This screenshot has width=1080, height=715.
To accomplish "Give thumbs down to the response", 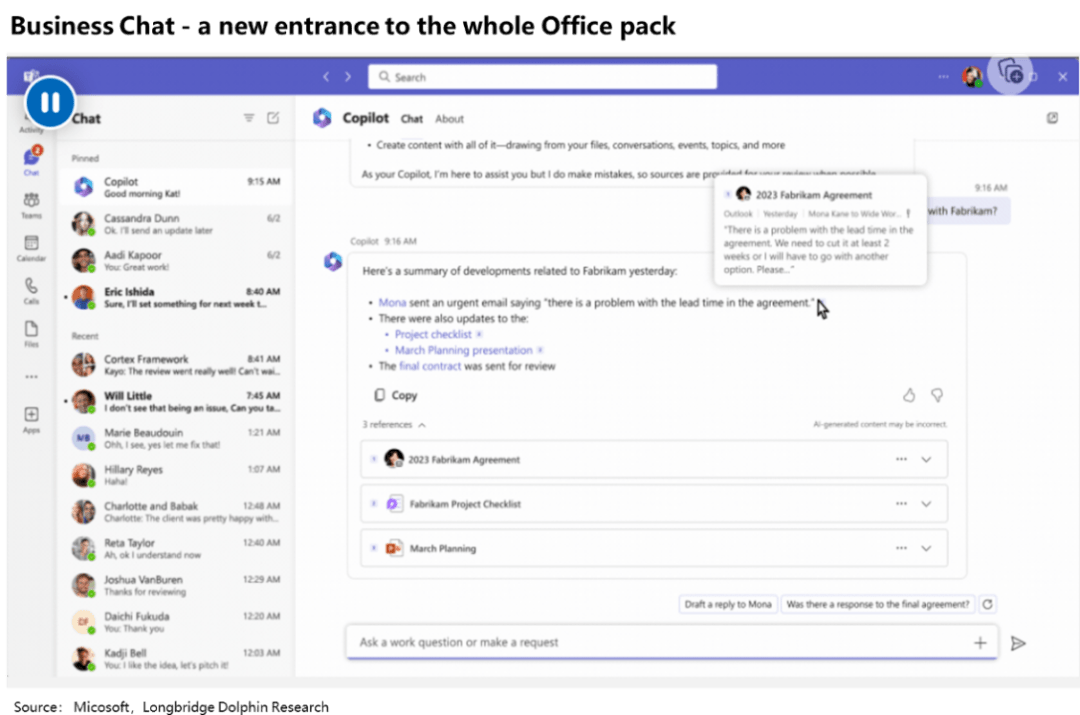I will [x=937, y=395].
